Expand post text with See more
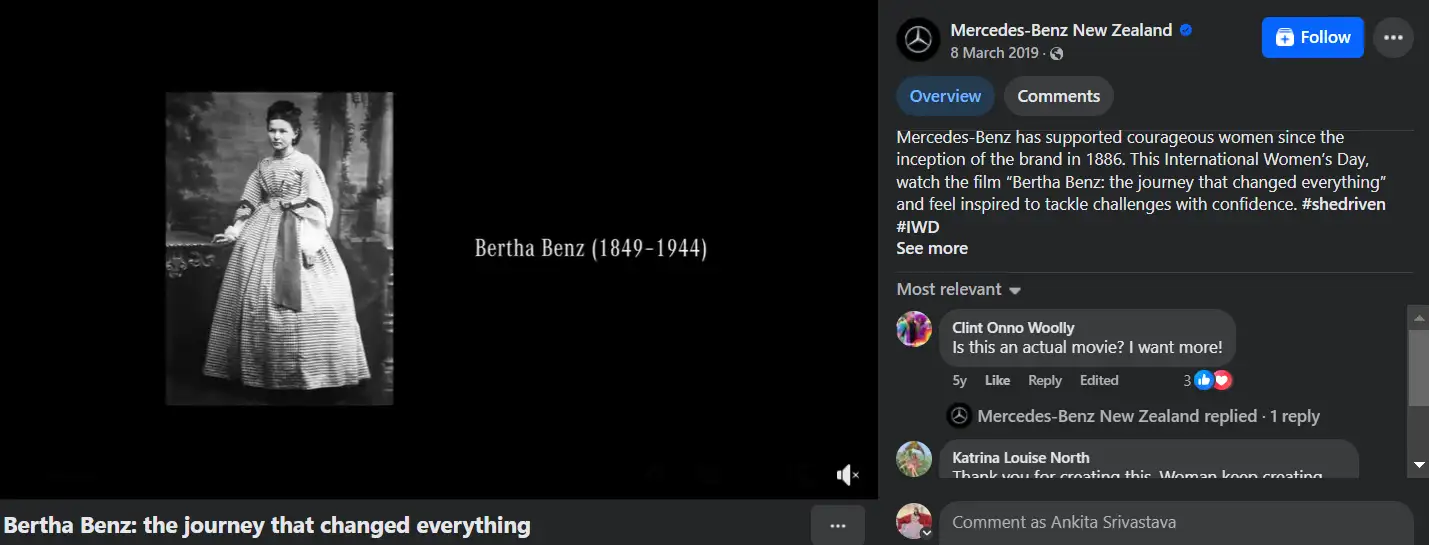The image size is (1429, 545). click(932, 248)
